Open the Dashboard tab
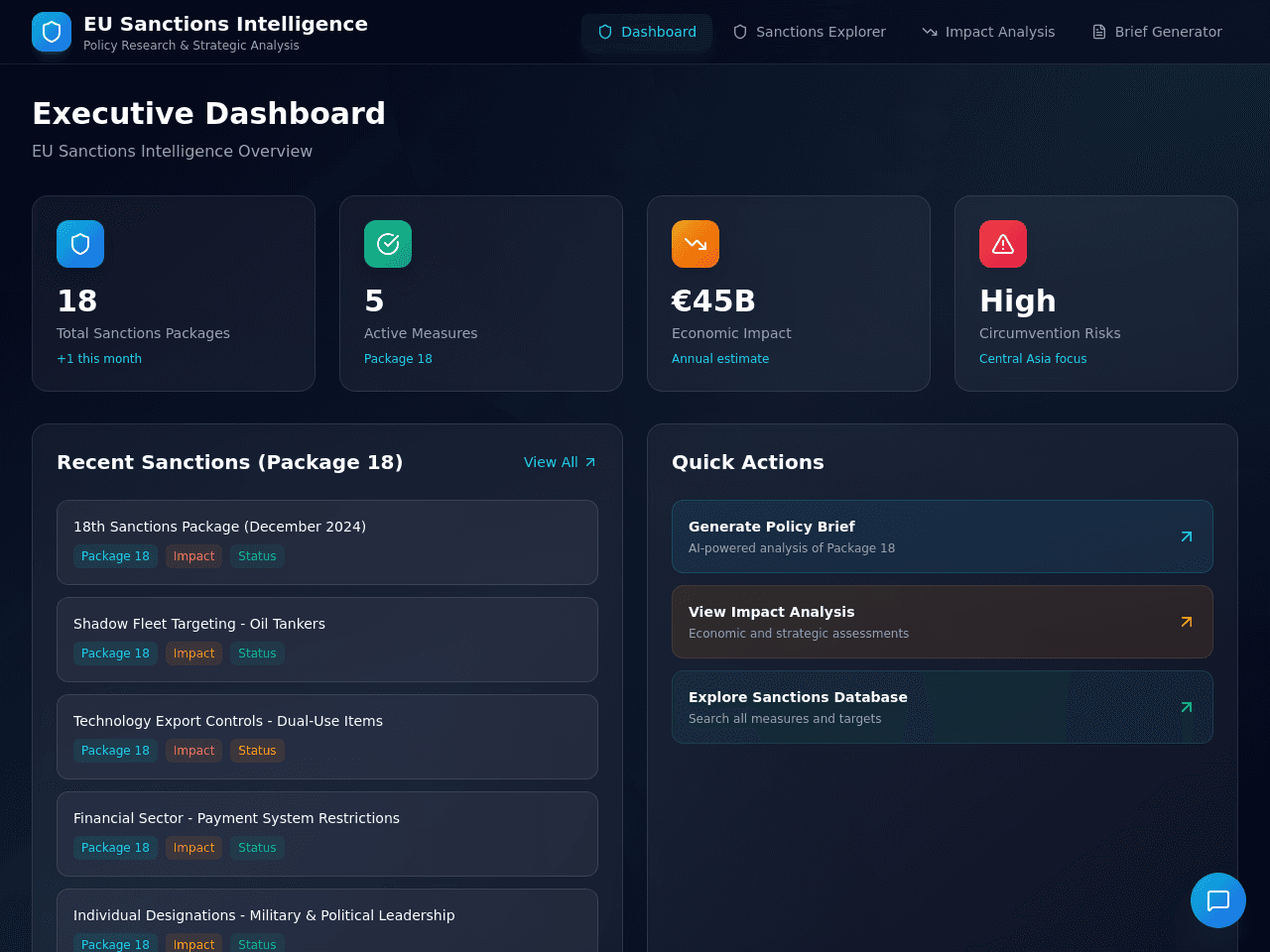The width and height of the screenshot is (1270, 952). 647,32
